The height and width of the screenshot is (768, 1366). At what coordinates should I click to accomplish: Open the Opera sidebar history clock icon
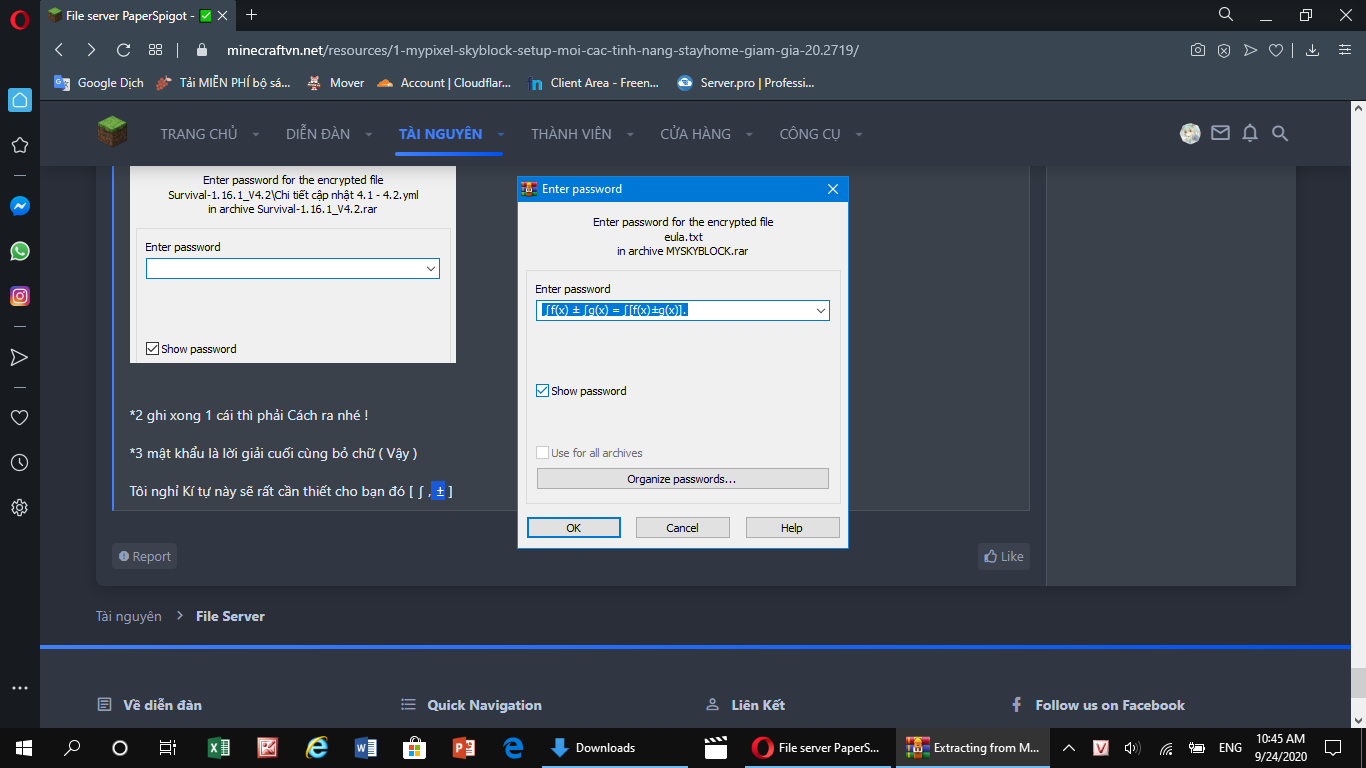point(19,462)
